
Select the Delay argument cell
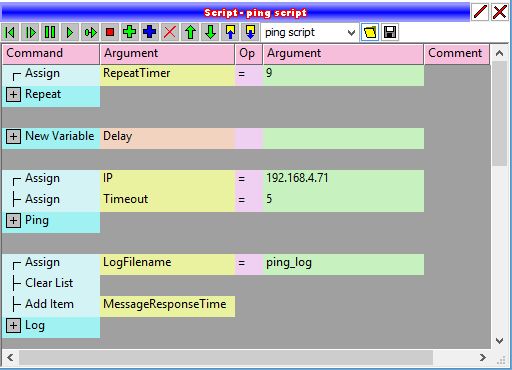167,138
